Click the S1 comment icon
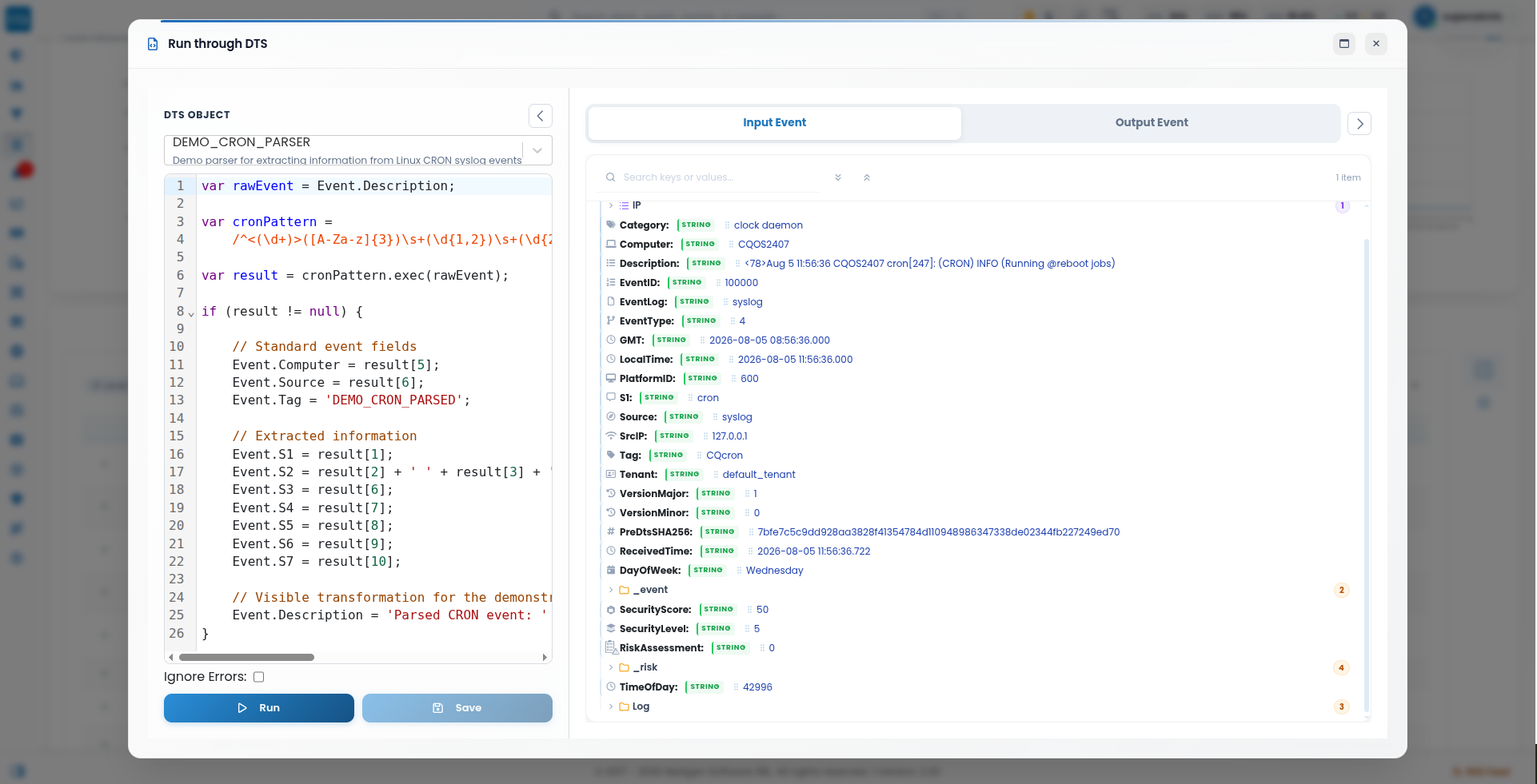This screenshot has width=1537, height=784. click(611, 397)
